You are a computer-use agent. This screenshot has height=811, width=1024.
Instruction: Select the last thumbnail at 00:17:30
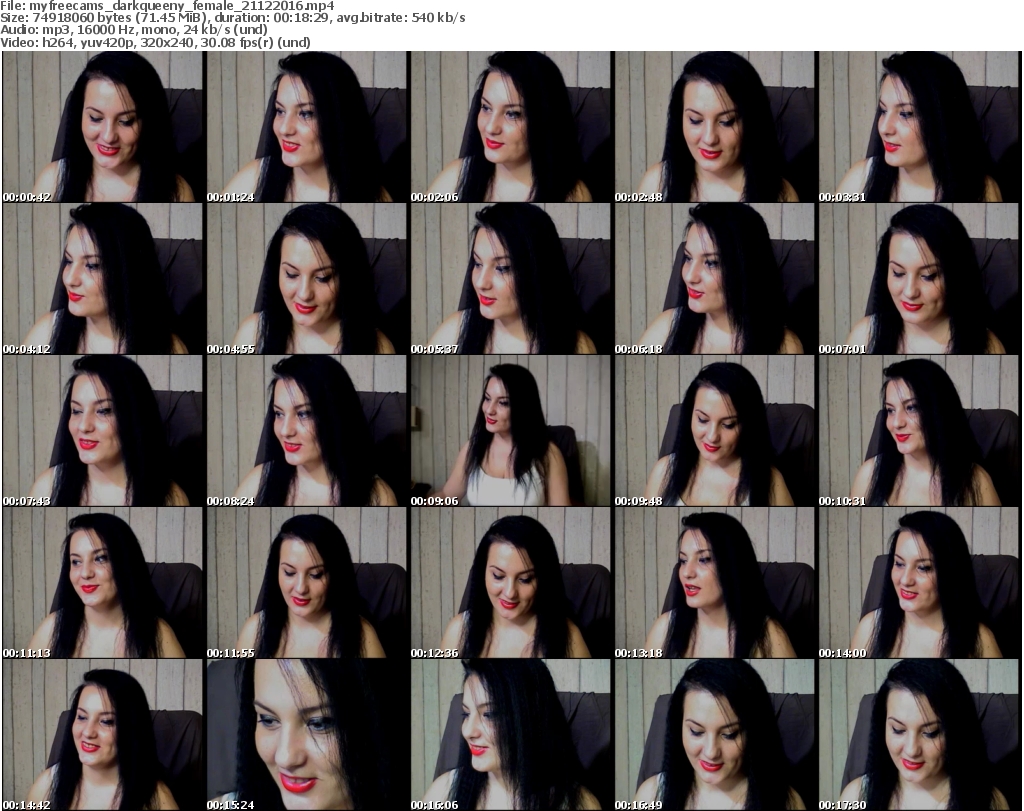[x=918, y=735]
